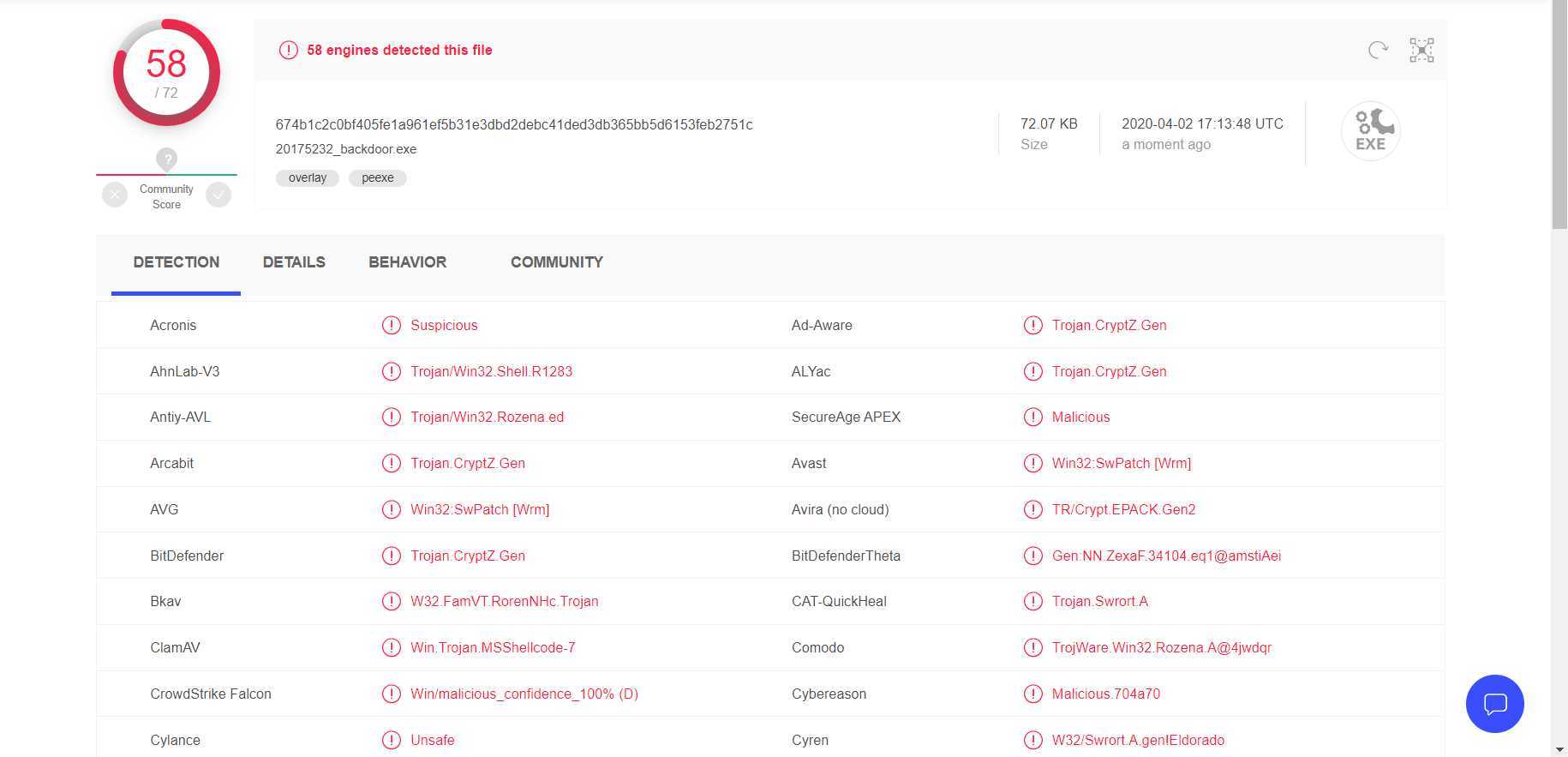Click 'W32/Swrort.A.gen!Eldorado' detection
The image size is (1568, 757).
(1138, 740)
